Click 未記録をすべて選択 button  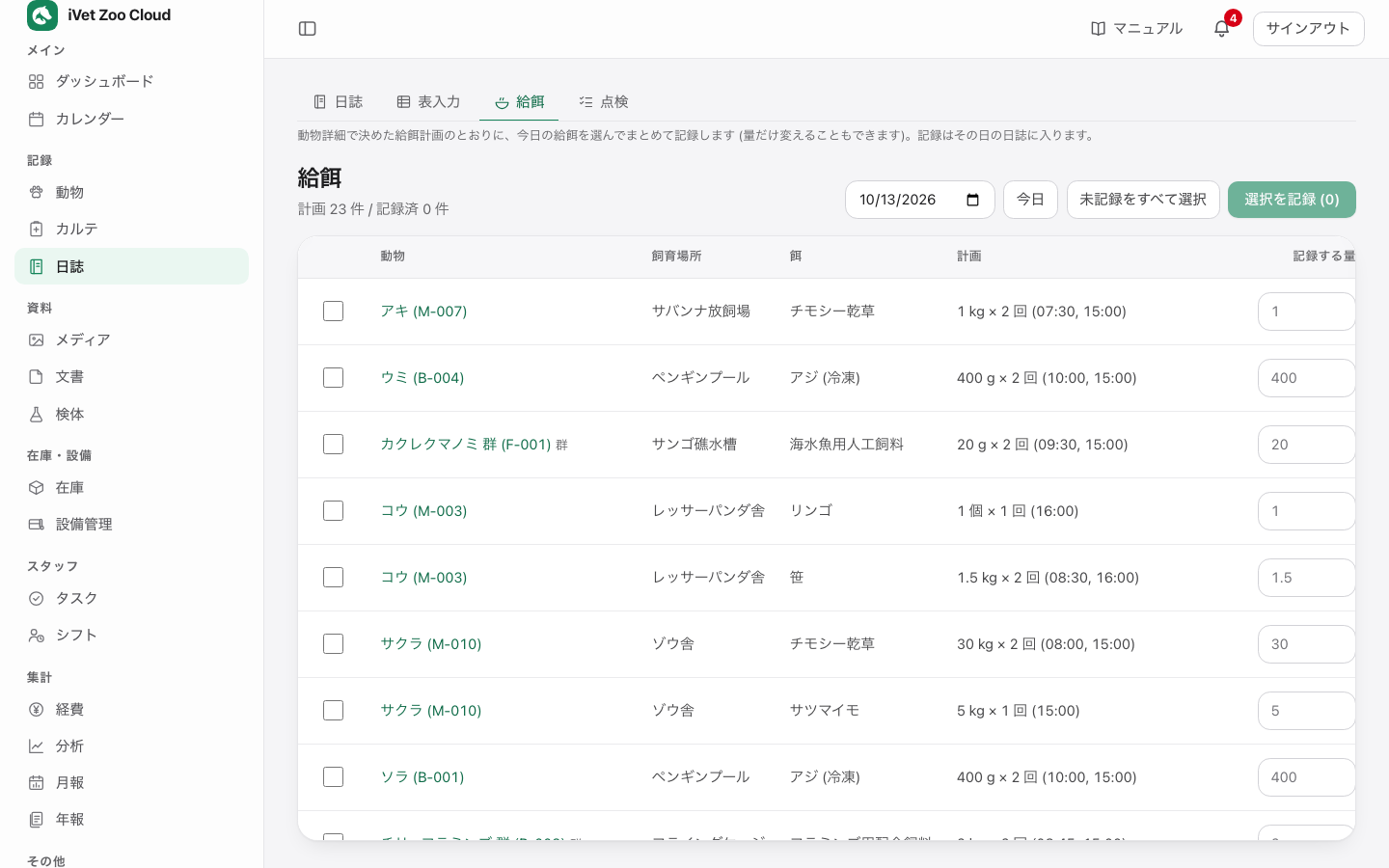point(1143,200)
